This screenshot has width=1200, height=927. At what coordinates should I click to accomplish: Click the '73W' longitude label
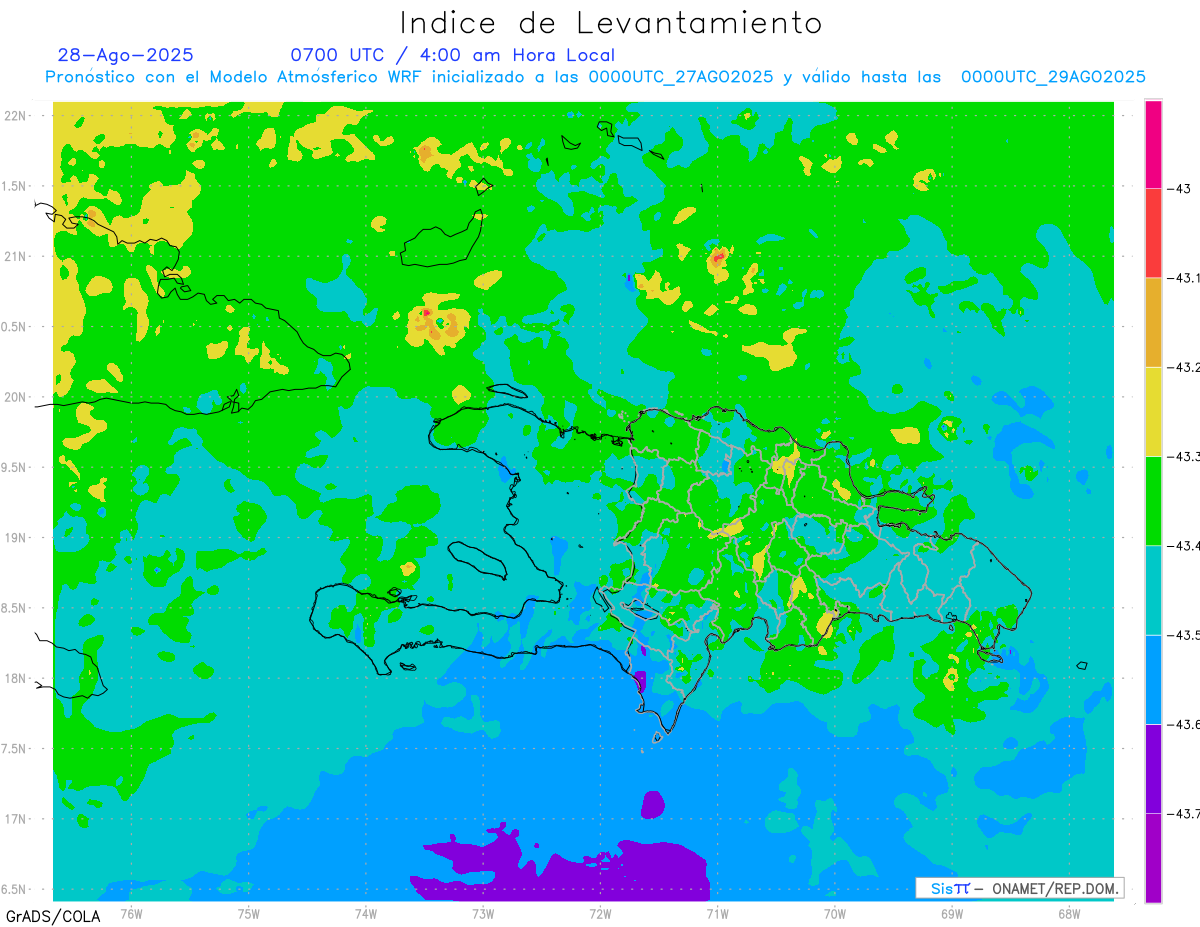click(x=483, y=914)
